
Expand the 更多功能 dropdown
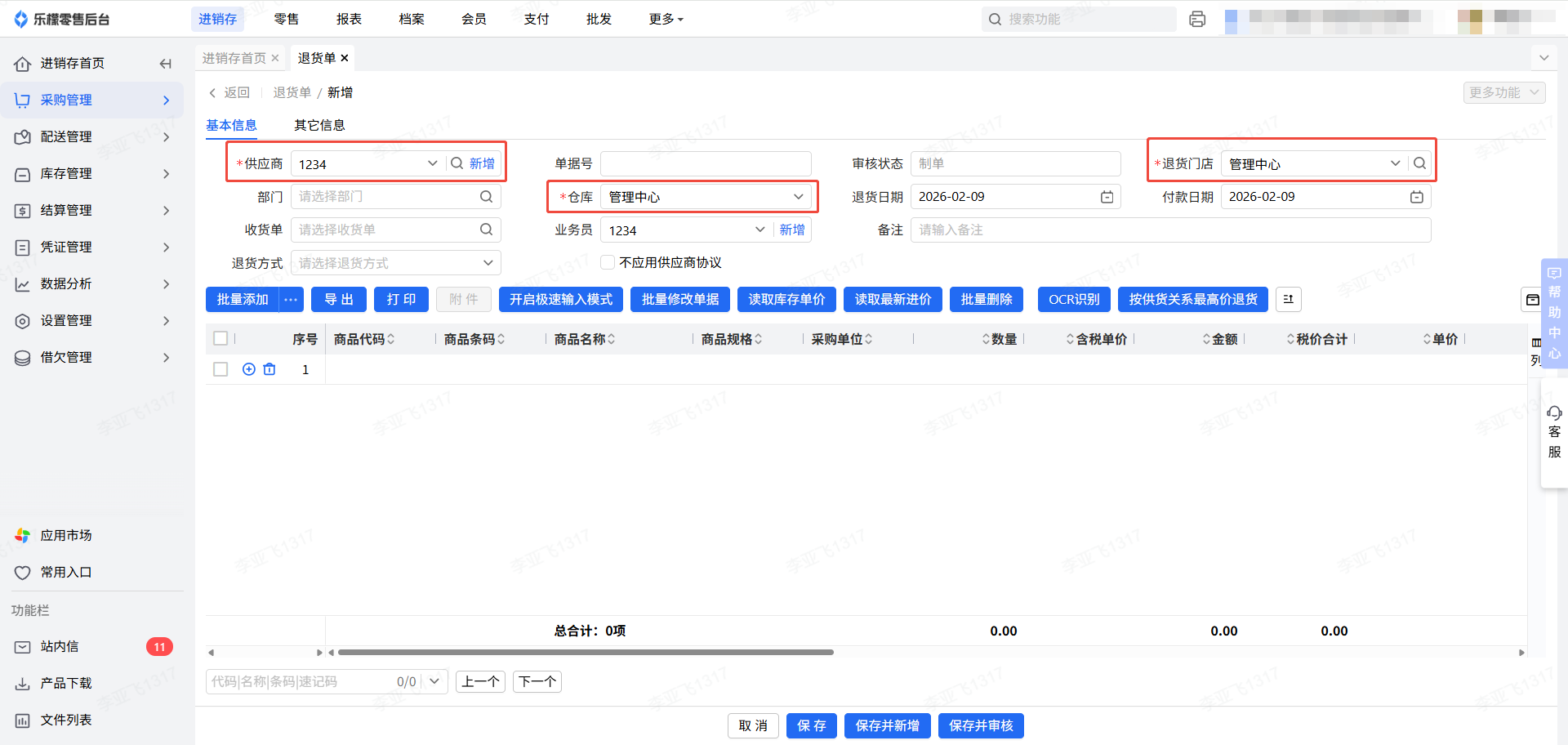click(x=1503, y=92)
